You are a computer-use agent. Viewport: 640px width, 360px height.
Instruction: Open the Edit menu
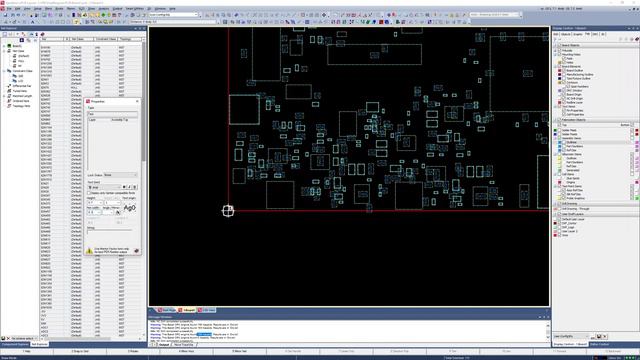[x=18, y=9]
